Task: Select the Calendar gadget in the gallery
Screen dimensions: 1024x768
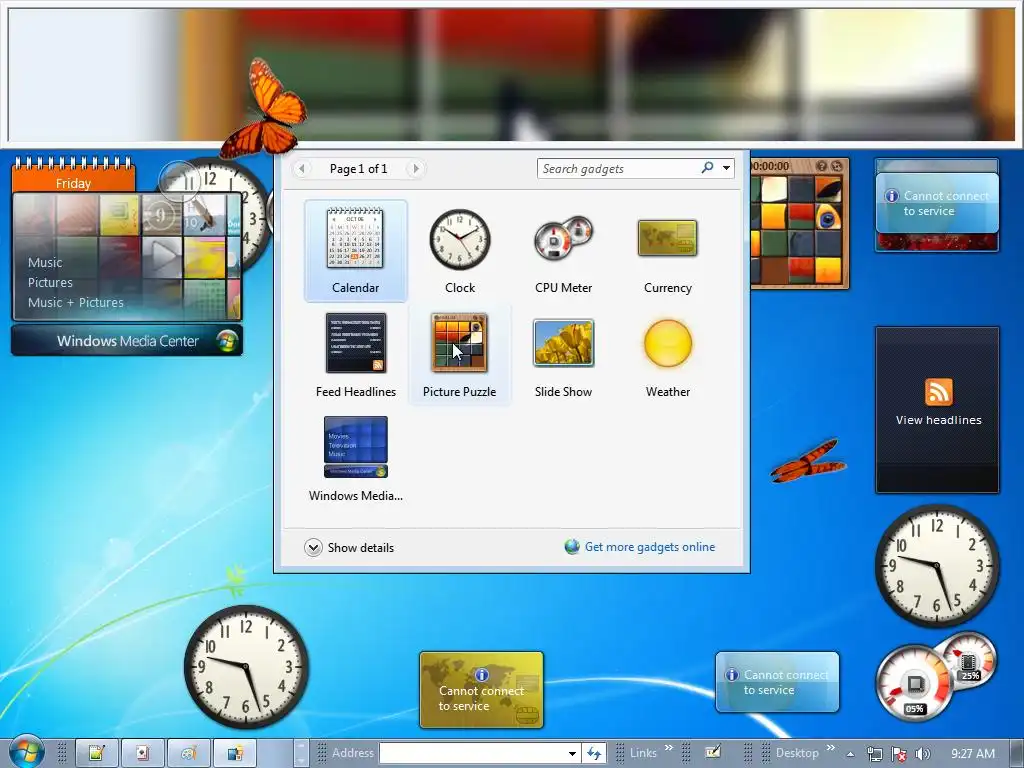Action: 355,251
